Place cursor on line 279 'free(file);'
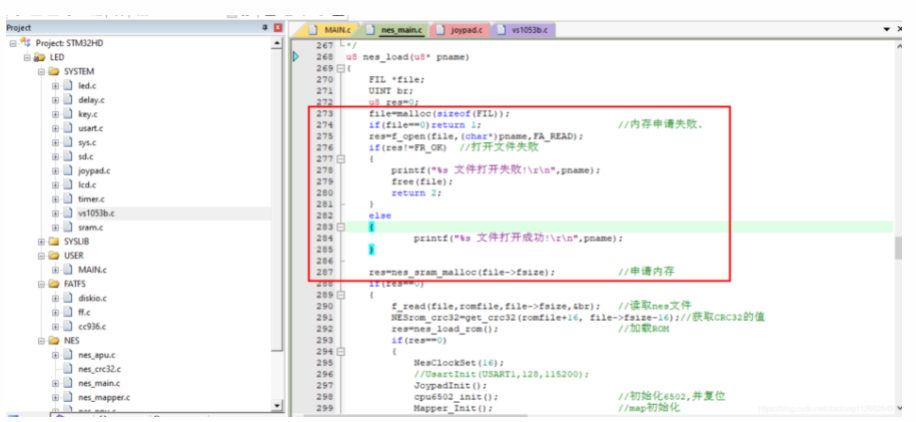Screen dimensions: 916x422 (422, 181)
